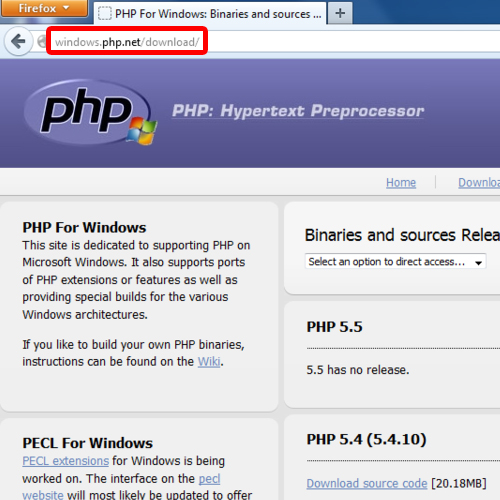Screen dimensions: 500x500
Task: Click the 'PHP For Windows' heading text
Action: [x=84, y=228]
